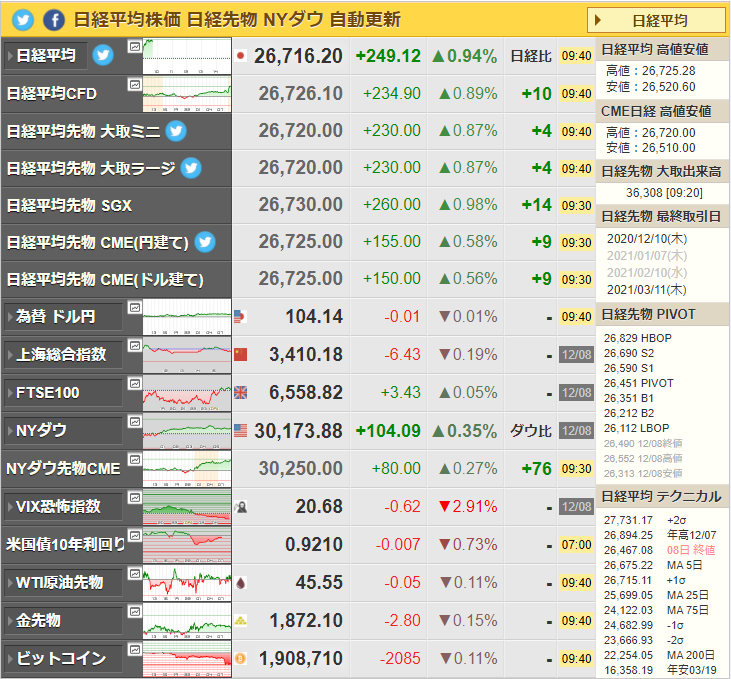Click the 2021/03/11(木) last trading date
Image resolution: width=731 pixels, height=679 pixels.
tap(647, 290)
